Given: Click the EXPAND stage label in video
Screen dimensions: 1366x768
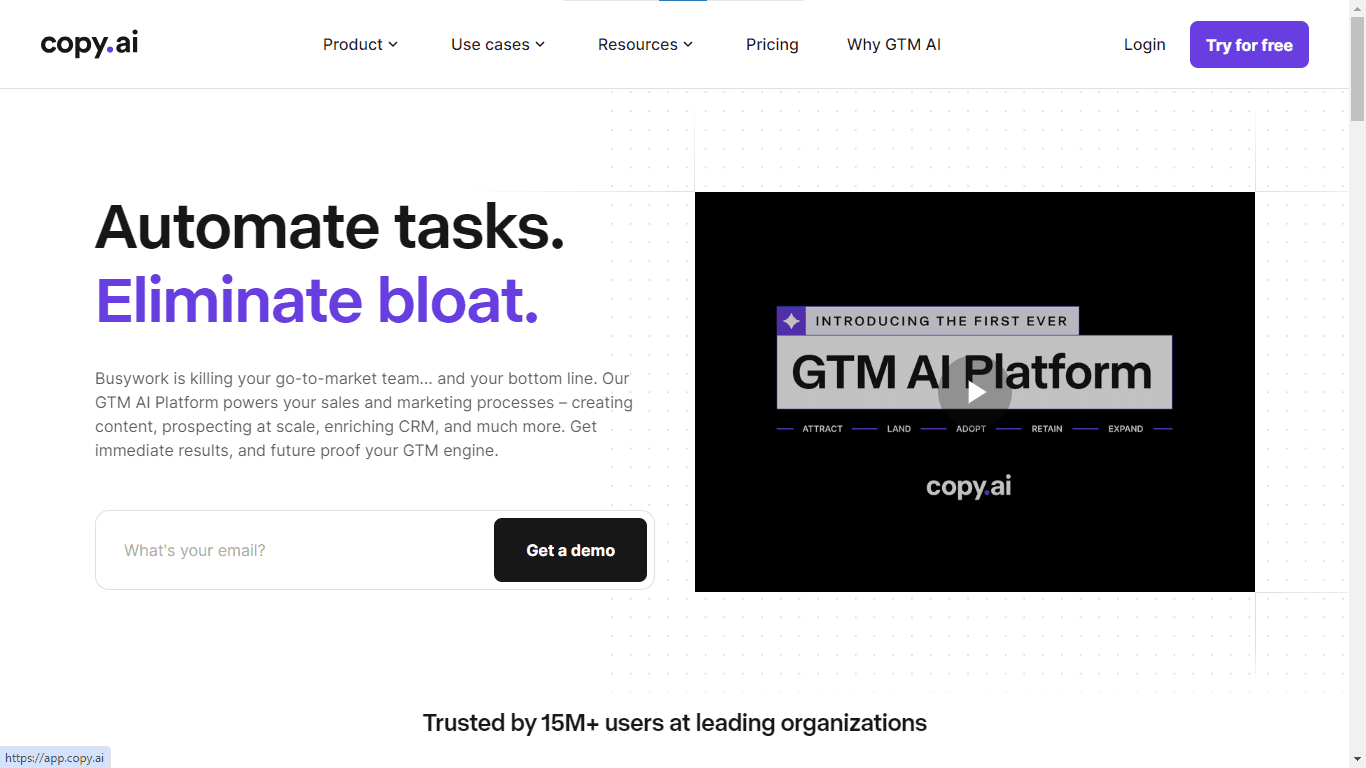Looking at the screenshot, I should tap(1125, 429).
